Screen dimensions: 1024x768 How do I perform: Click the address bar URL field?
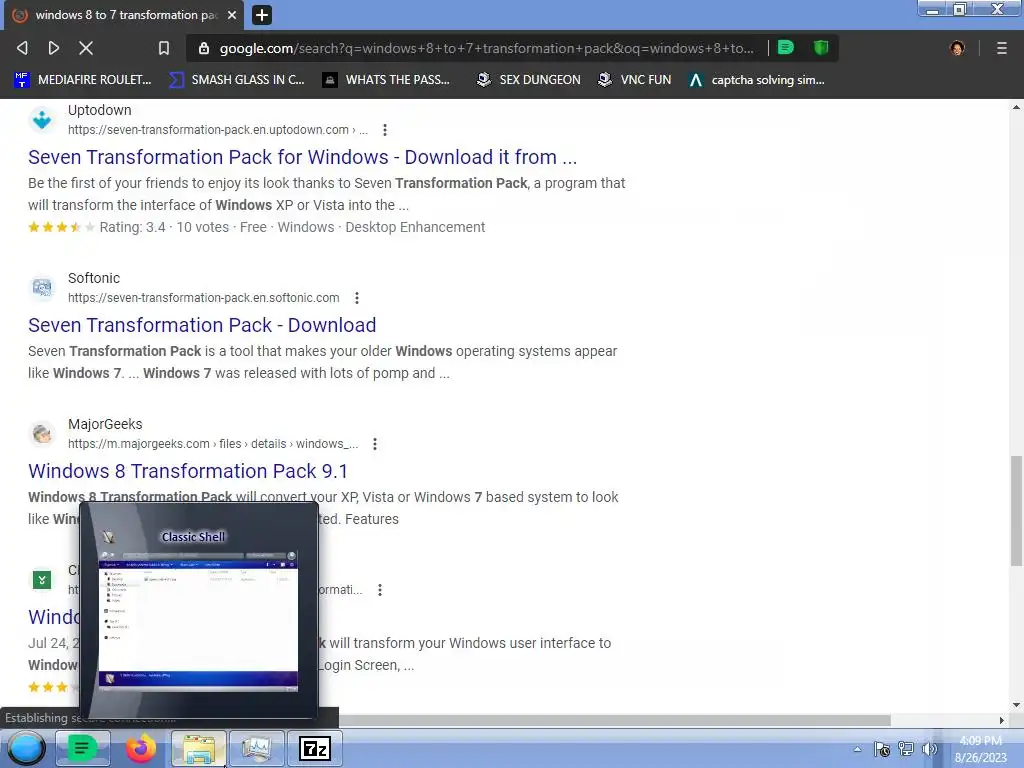click(486, 48)
